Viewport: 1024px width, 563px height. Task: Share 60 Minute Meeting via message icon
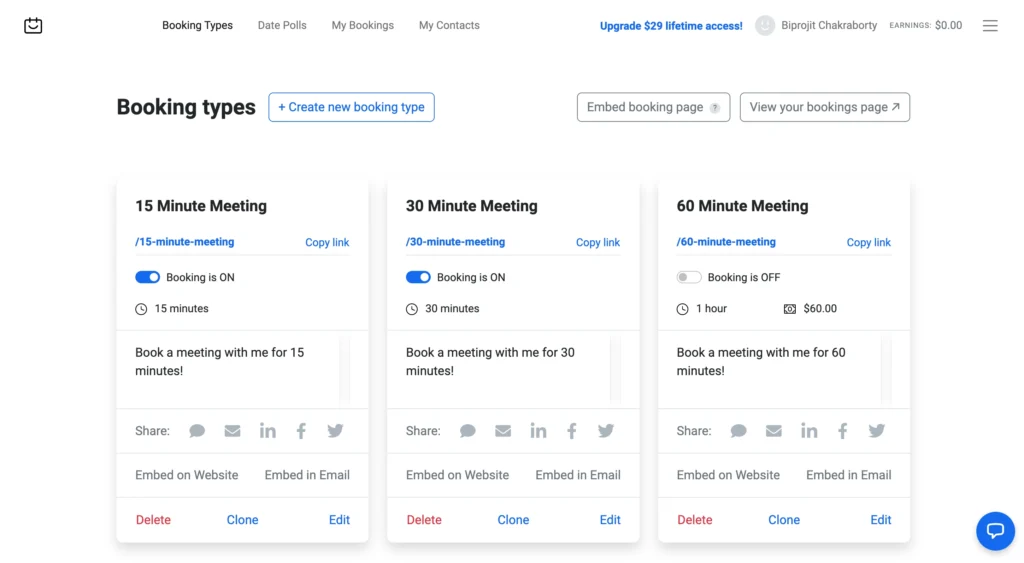point(739,431)
